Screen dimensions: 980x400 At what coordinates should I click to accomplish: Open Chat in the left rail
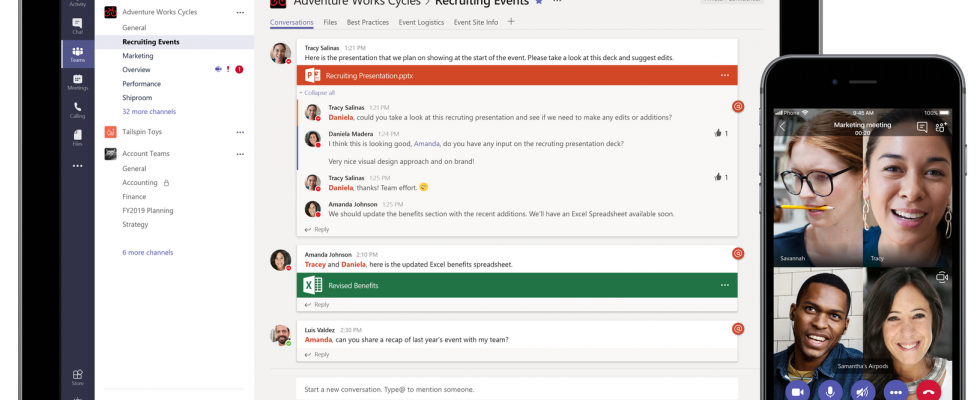tap(78, 26)
